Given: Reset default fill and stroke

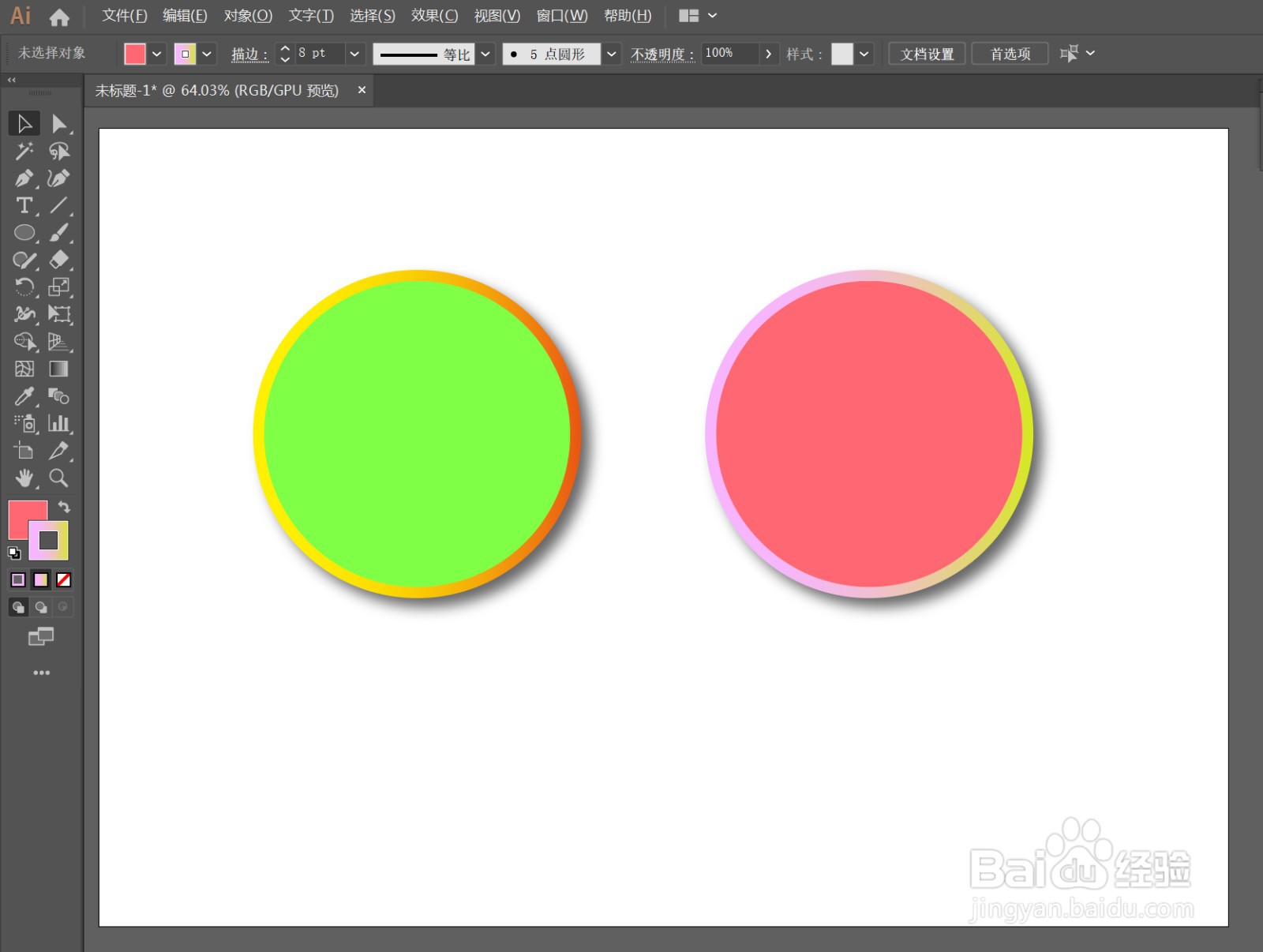Looking at the screenshot, I should pos(14,553).
